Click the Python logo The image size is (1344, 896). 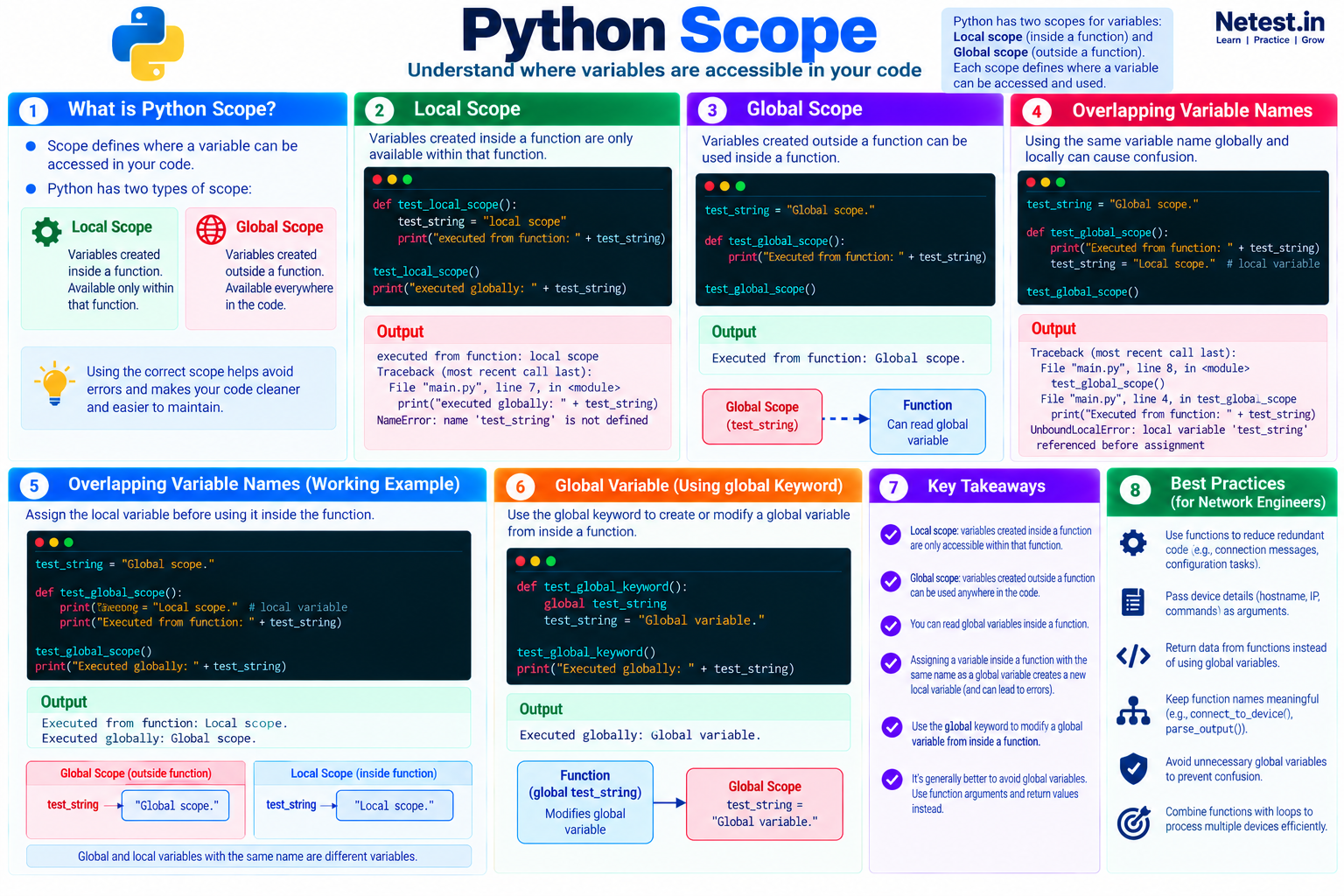[148, 44]
